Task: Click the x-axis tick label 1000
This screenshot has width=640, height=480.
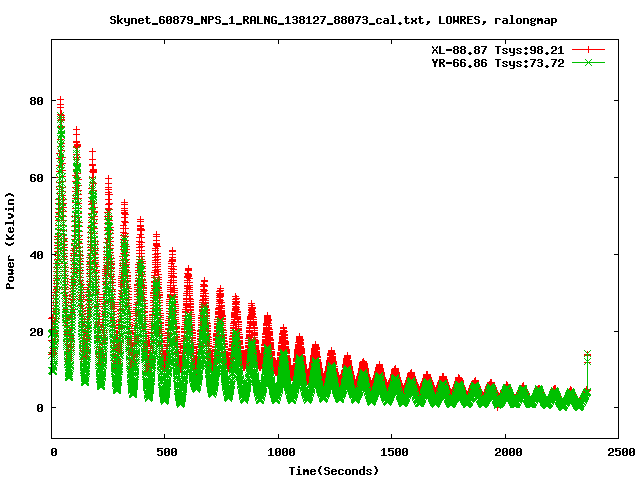Action: (281, 452)
